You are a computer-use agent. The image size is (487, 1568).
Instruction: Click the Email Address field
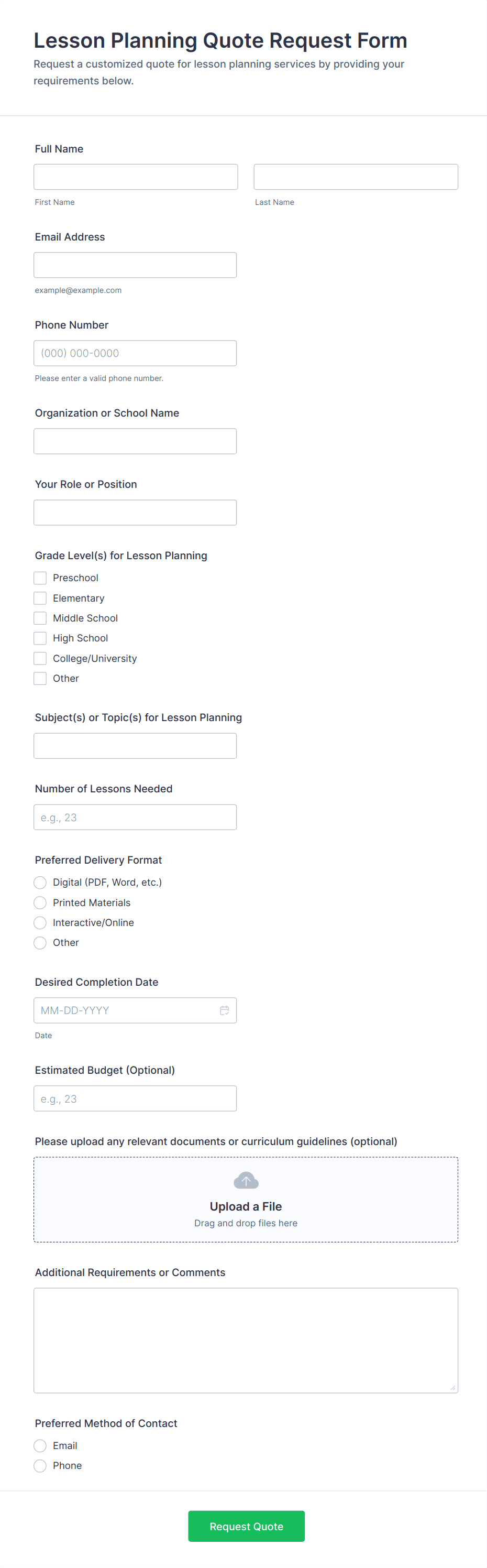click(x=135, y=265)
